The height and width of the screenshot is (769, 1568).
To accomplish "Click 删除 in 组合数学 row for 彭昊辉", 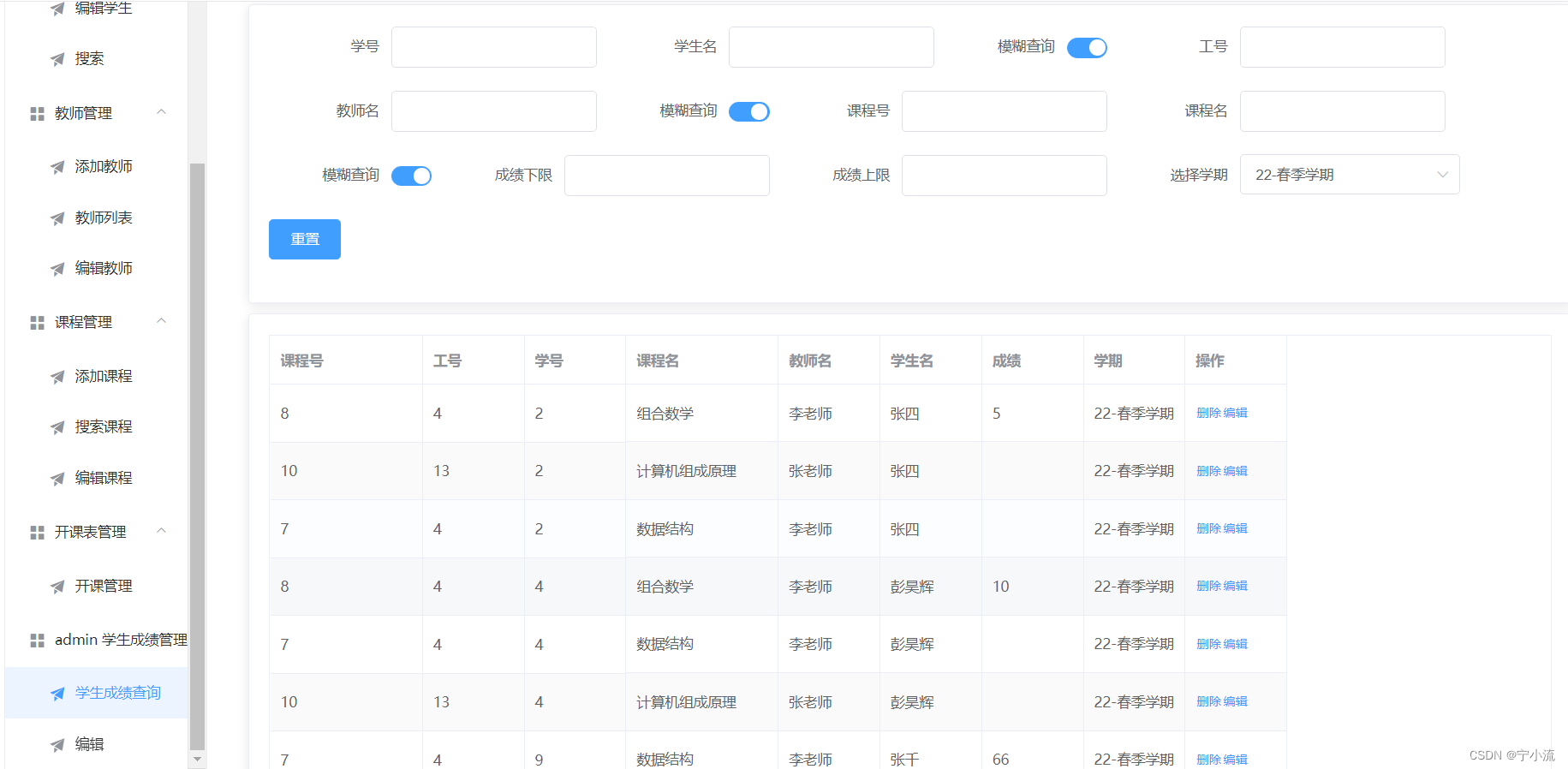I will pos(1208,586).
